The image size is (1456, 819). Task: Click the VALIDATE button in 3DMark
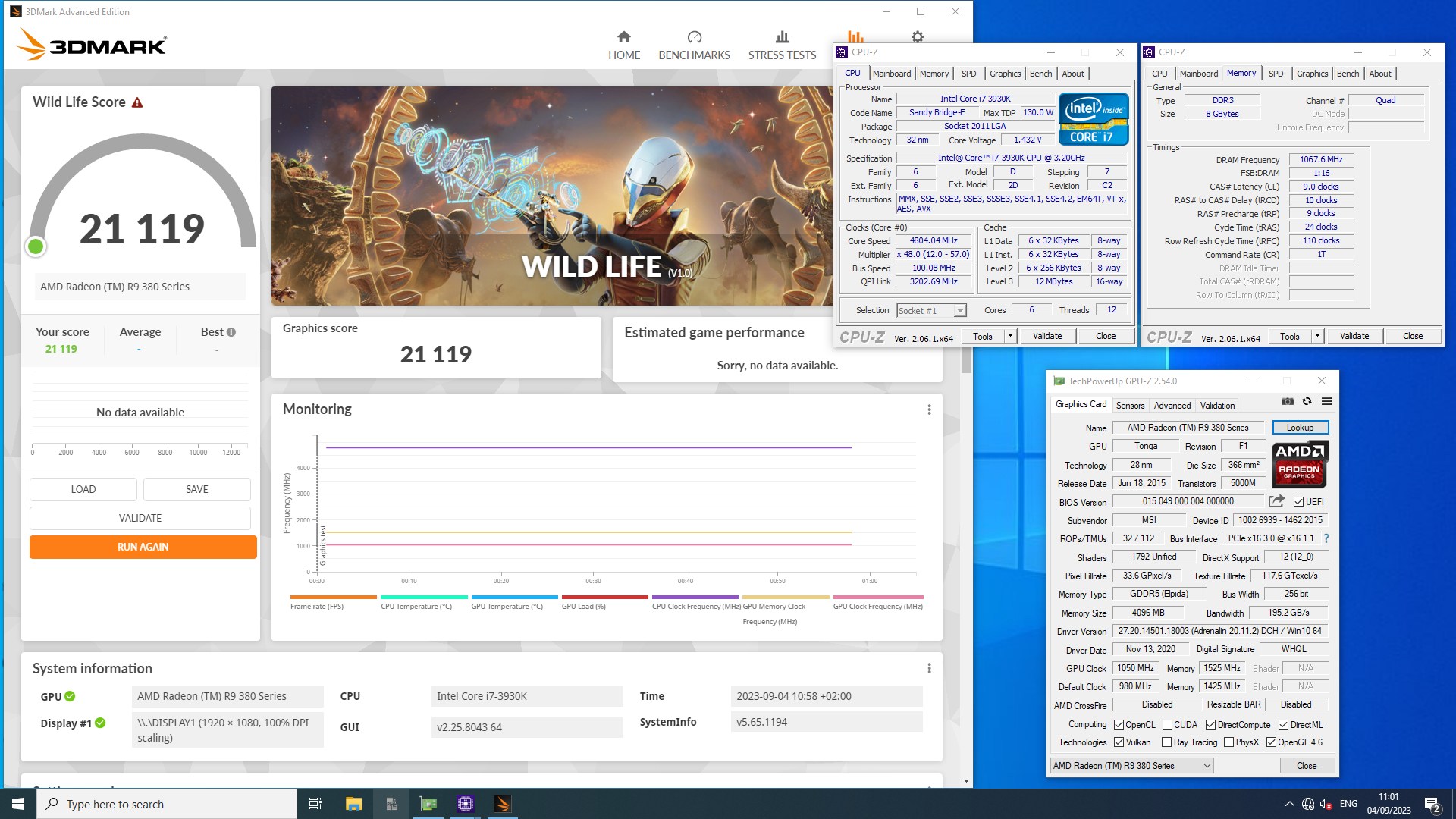coord(140,518)
